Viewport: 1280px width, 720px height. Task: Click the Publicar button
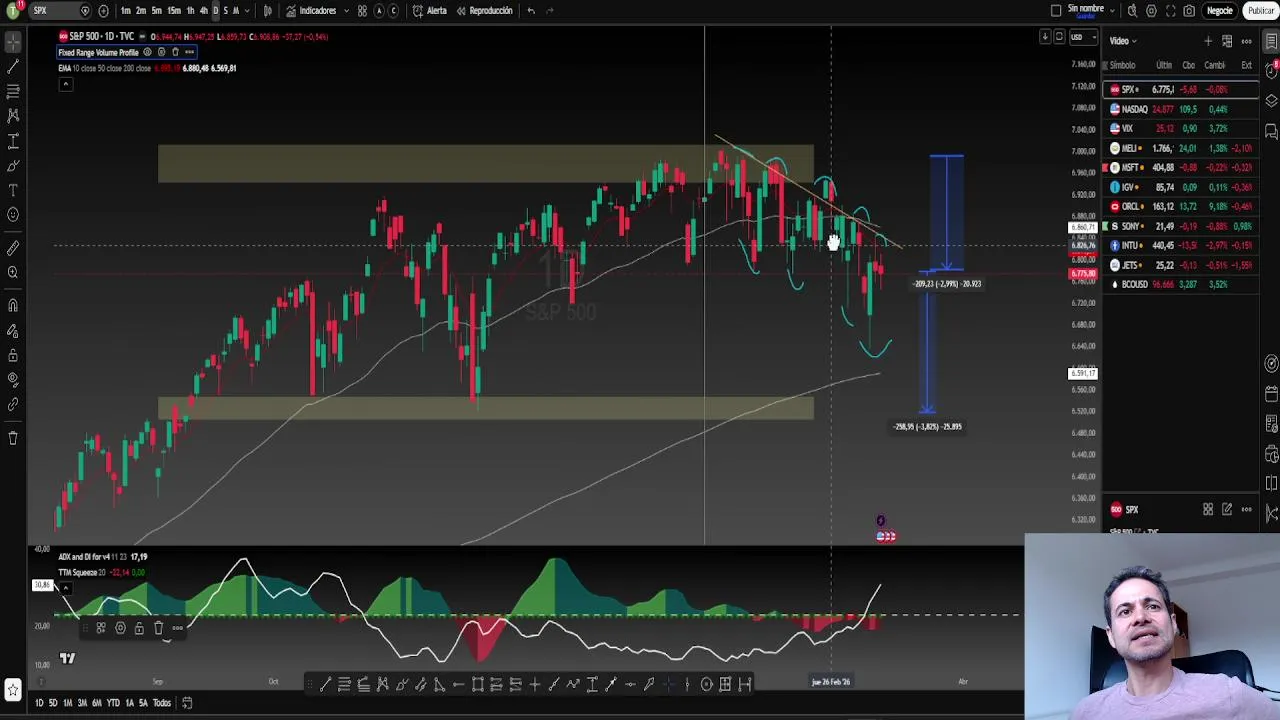coord(1261,11)
